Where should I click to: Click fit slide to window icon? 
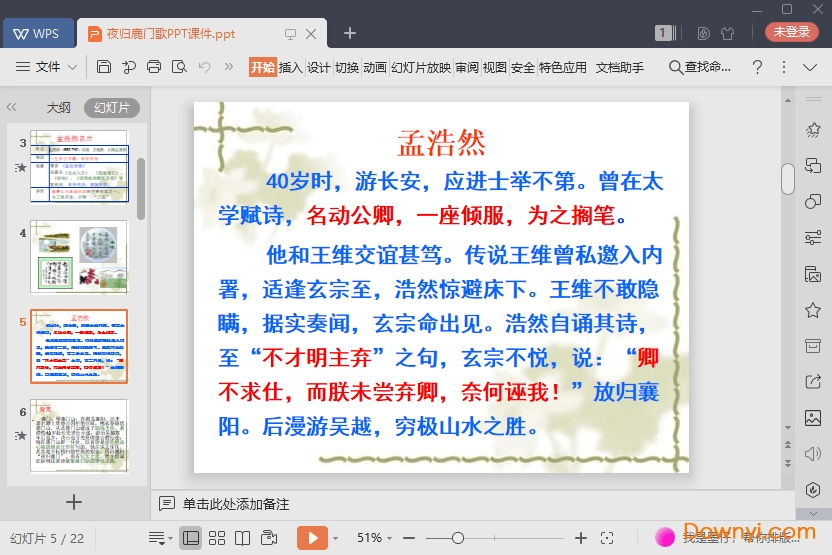click(606, 538)
